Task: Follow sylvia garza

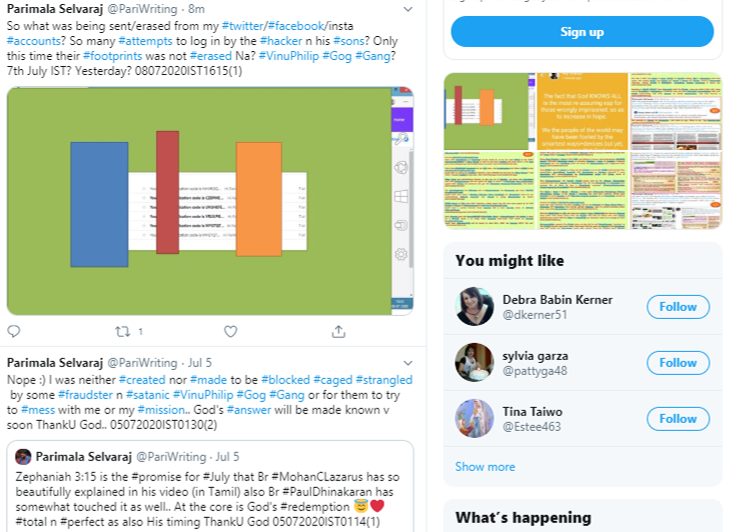Action: tap(678, 363)
